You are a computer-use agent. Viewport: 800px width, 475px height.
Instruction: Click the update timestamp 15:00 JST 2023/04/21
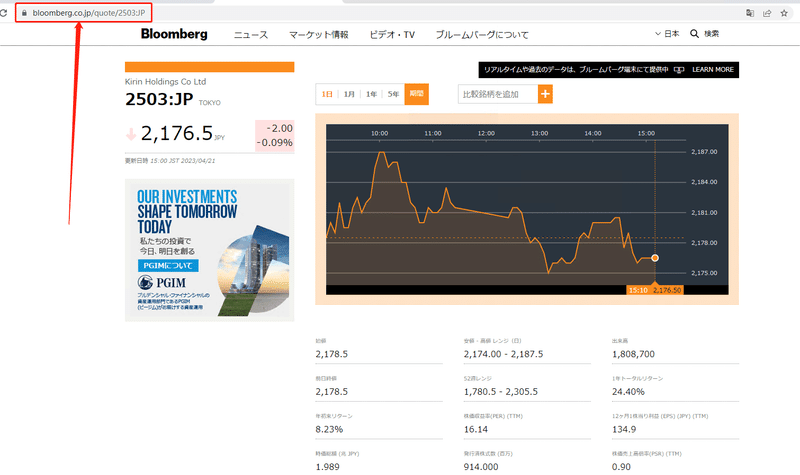[183, 161]
